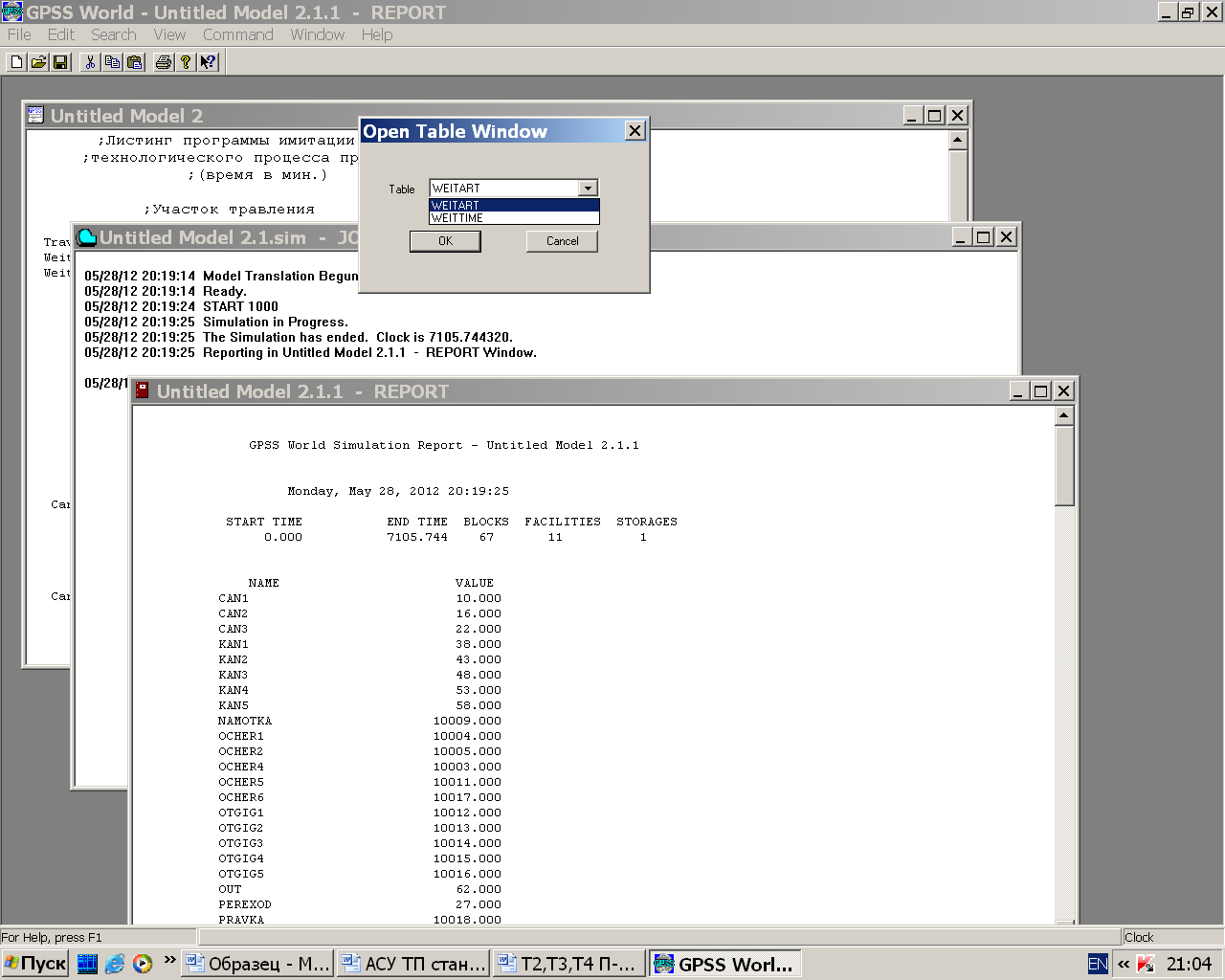Image resolution: width=1225 pixels, height=980 pixels.
Task: Select WEITTIME in the dropdown list
Action: [x=514, y=217]
